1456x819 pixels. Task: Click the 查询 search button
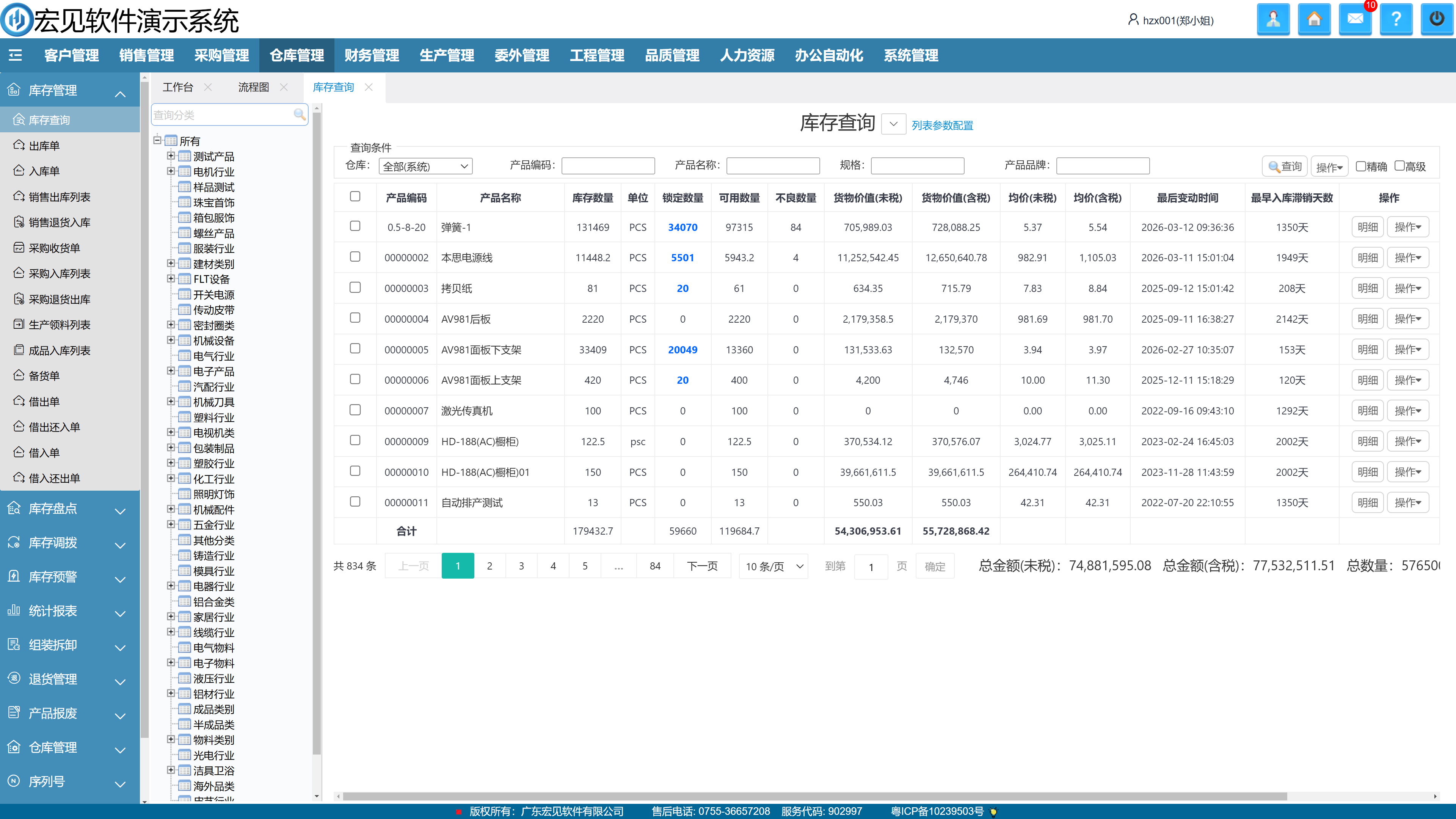[x=1284, y=166]
